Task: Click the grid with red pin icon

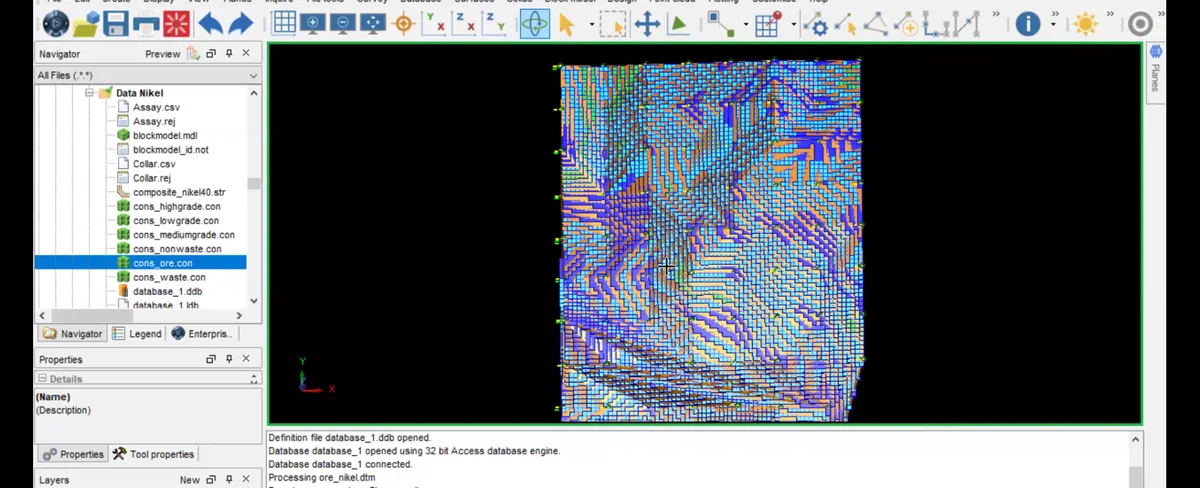Action: [x=768, y=23]
